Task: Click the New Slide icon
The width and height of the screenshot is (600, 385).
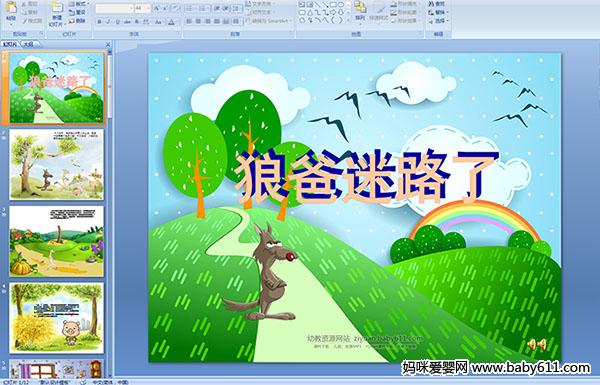Action: coord(57,10)
